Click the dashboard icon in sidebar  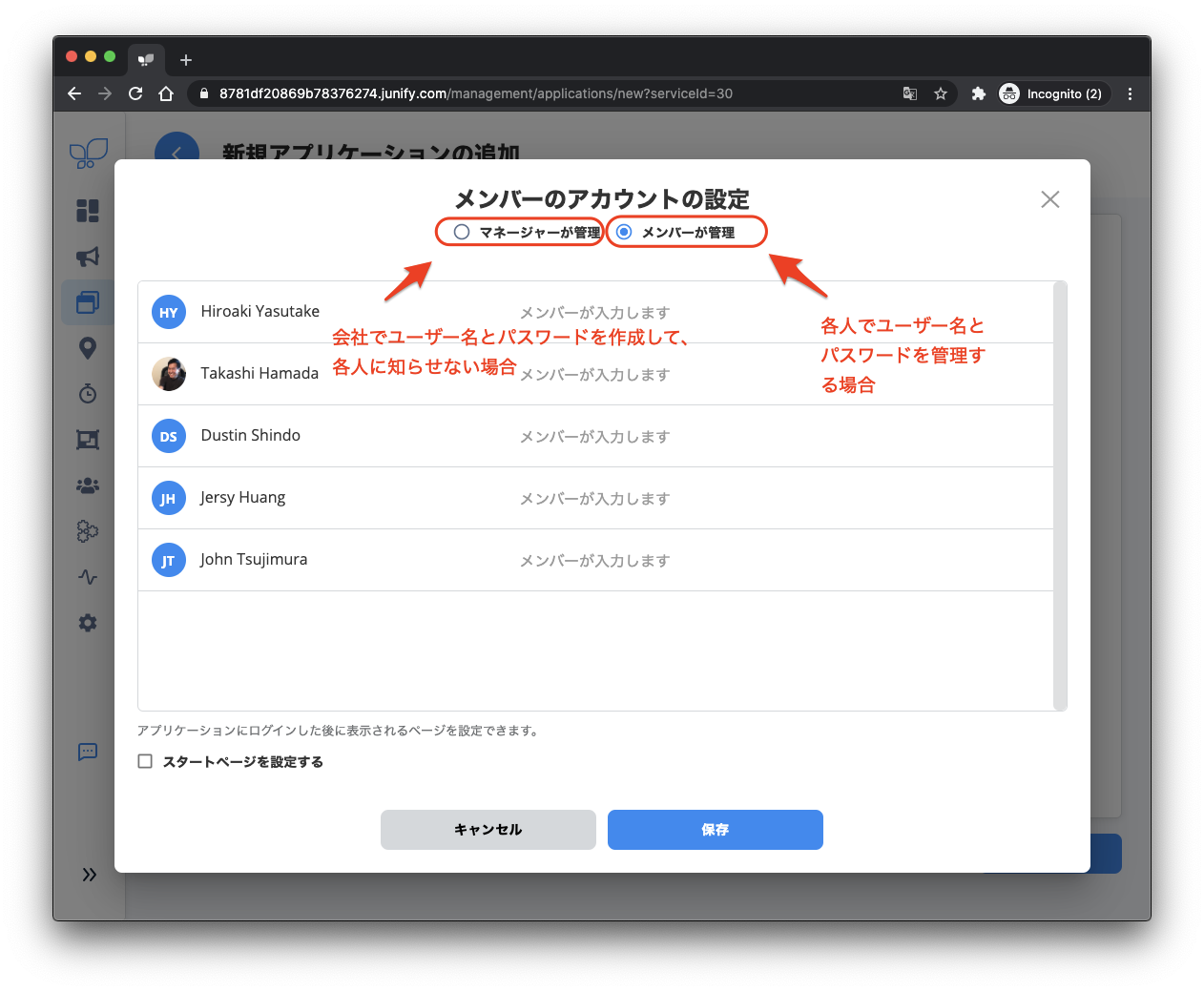click(x=88, y=211)
